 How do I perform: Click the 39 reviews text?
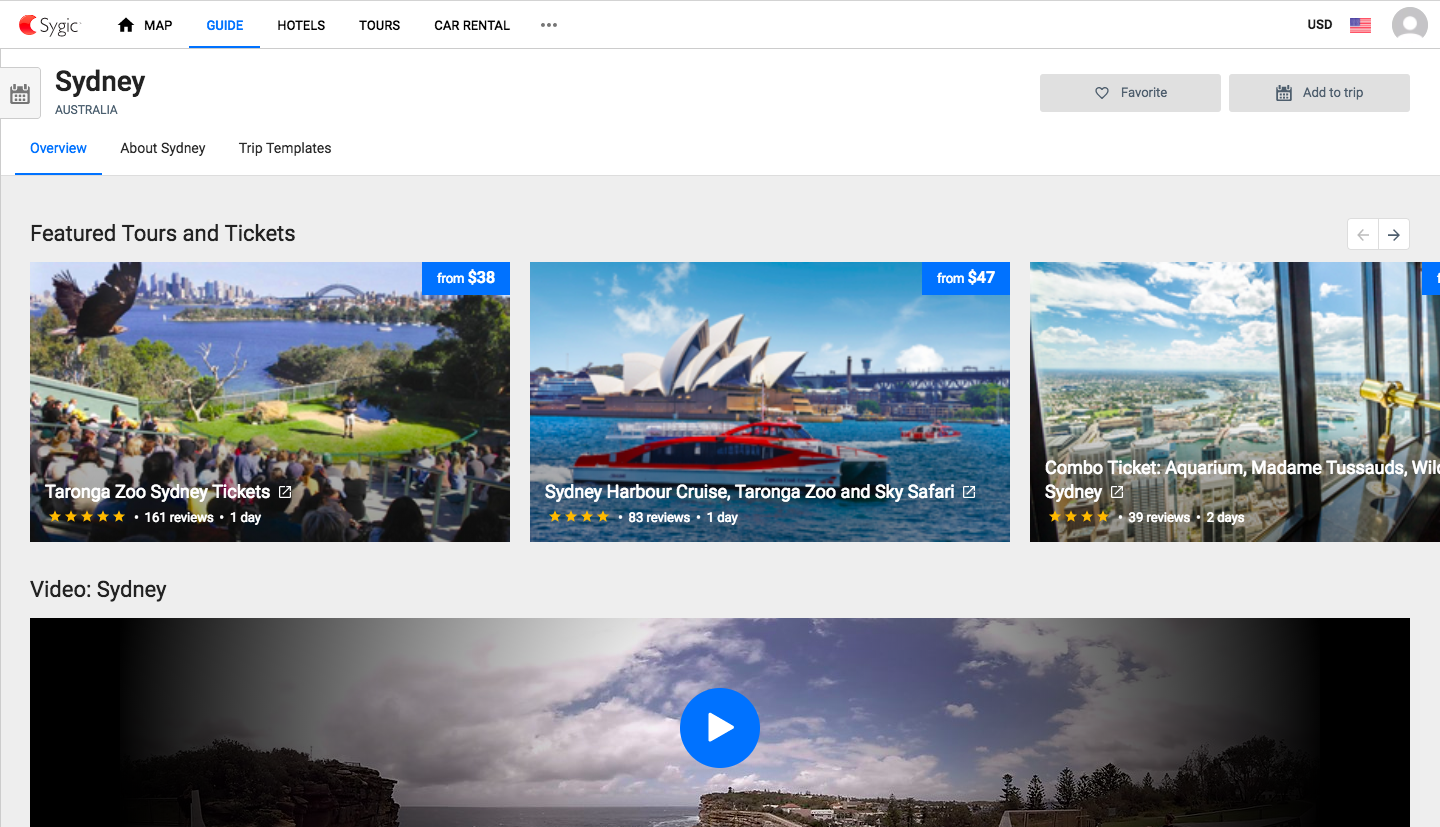[1159, 518]
